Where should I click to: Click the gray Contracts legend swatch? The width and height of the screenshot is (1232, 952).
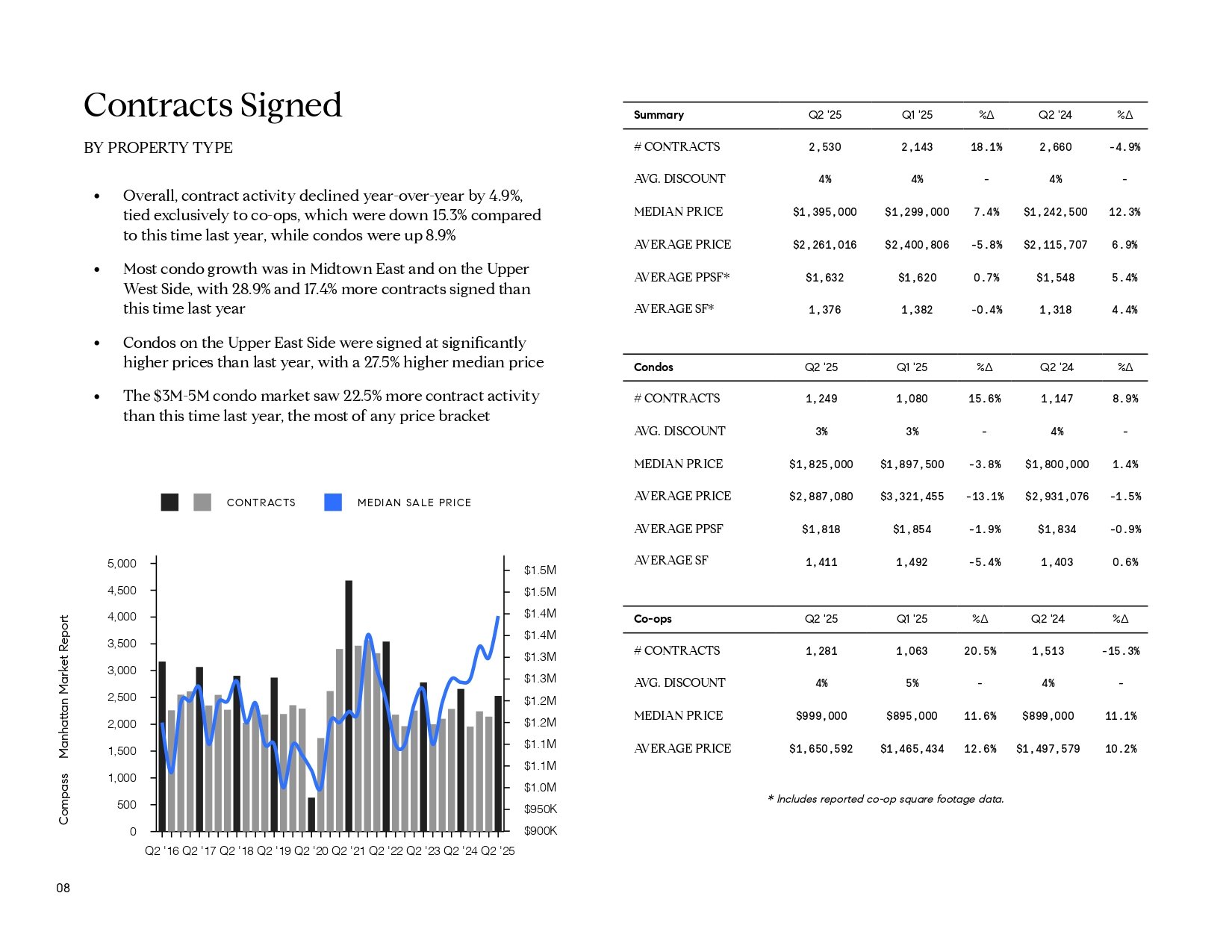click(202, 502)
